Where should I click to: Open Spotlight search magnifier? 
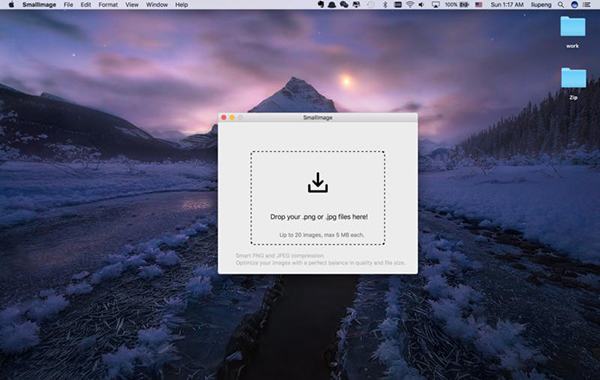561,5
